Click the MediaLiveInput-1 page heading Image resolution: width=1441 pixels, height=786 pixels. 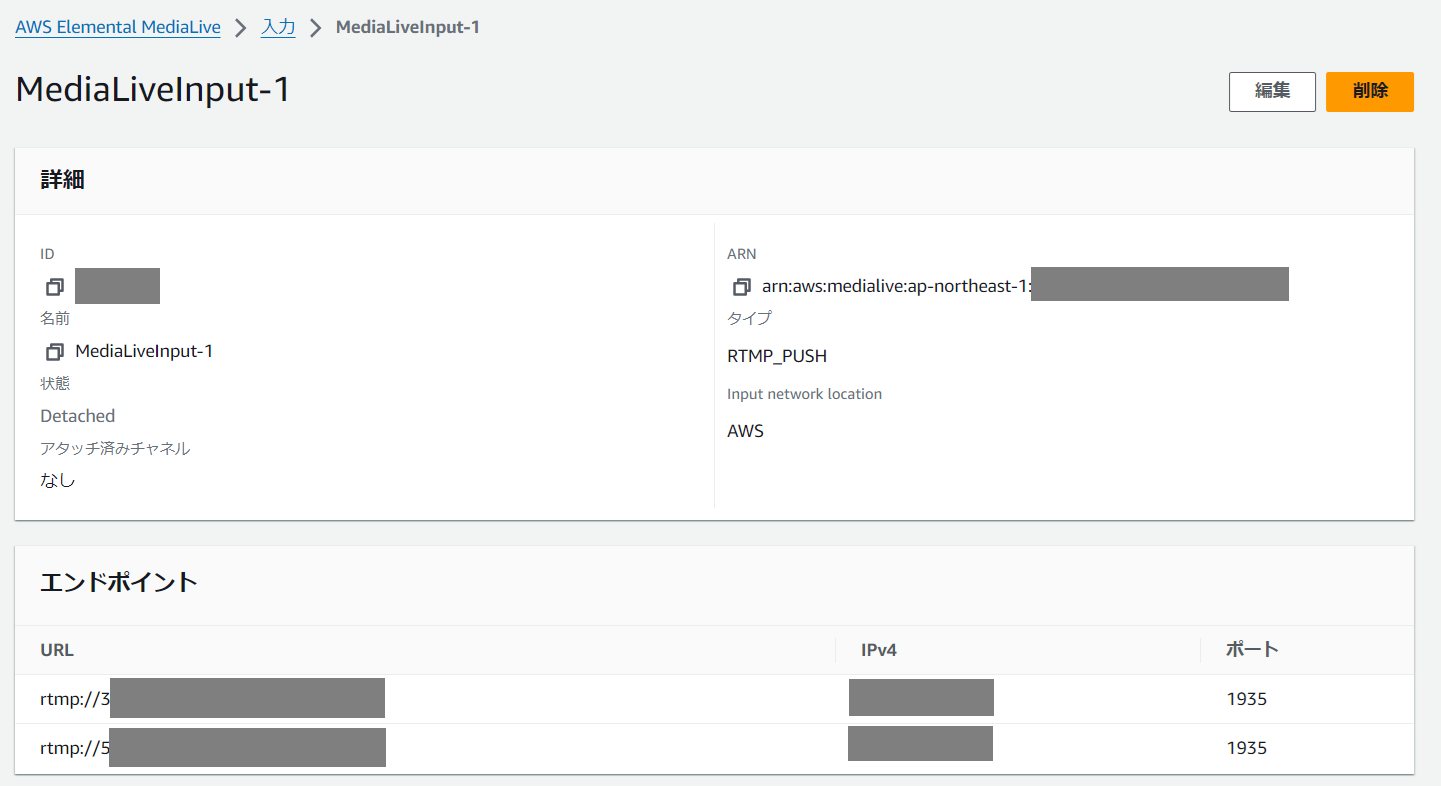[153, 90]
